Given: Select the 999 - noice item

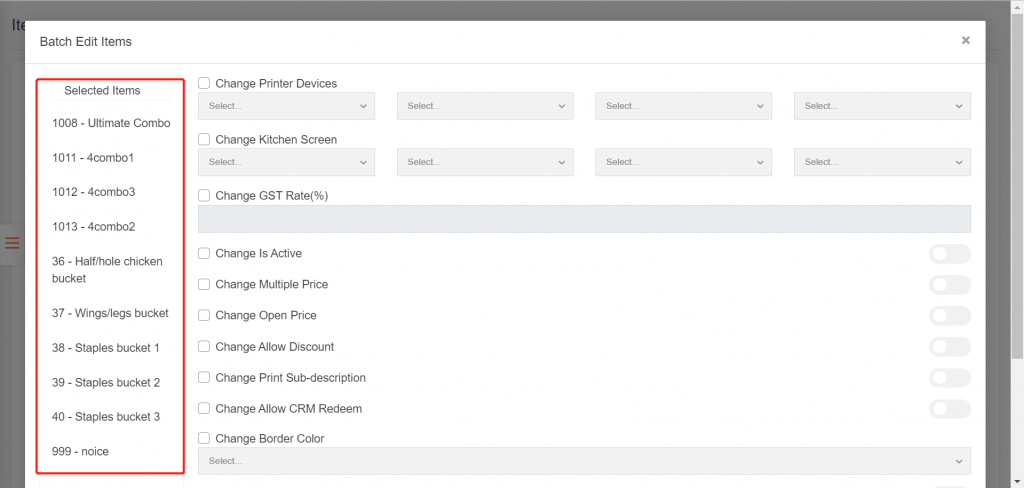Looking at the screenshot, I should click(80, 451).
